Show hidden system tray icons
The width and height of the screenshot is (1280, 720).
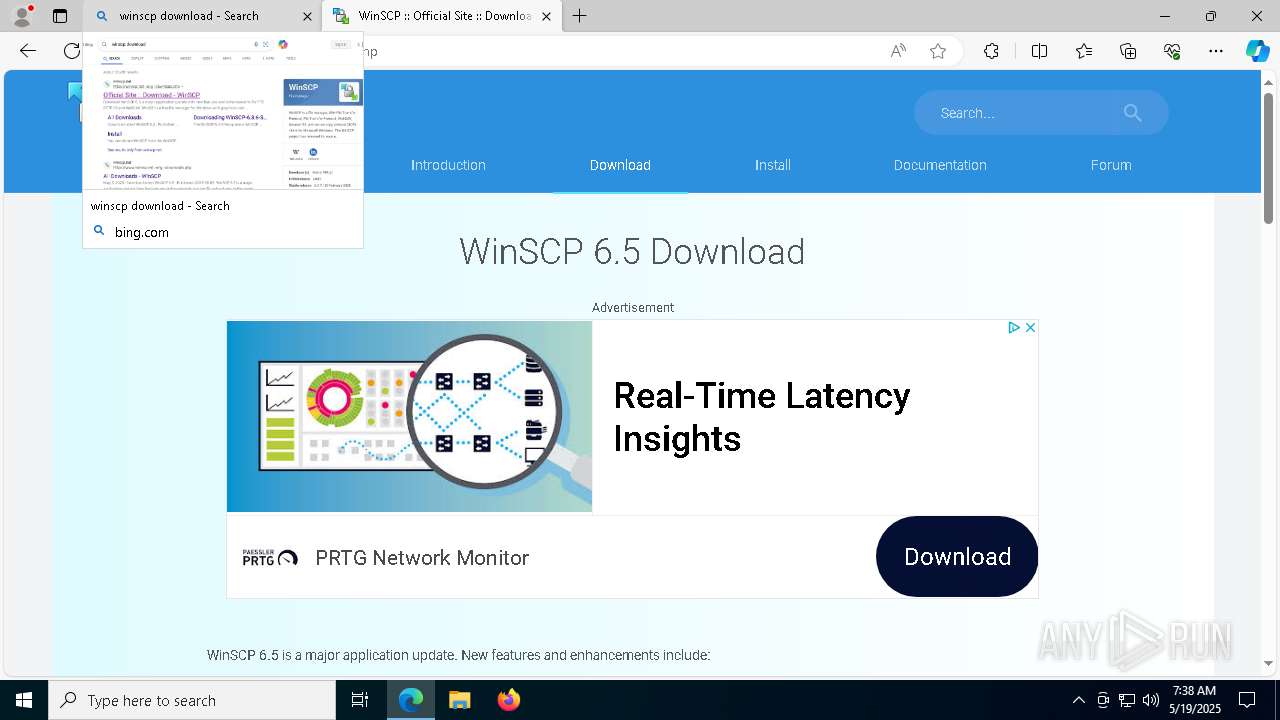tap(1078, 700)
